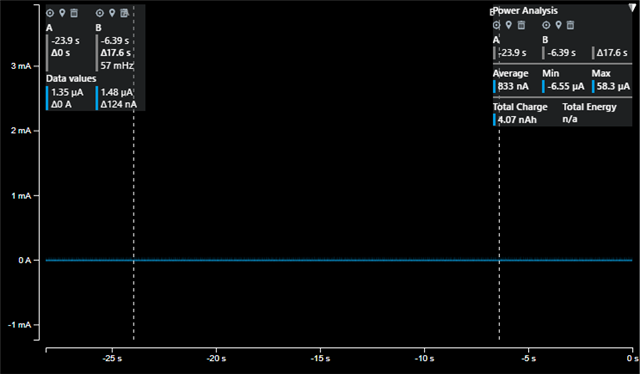
Task: Click the -25 s time axis label
Action: click(112, 359)
